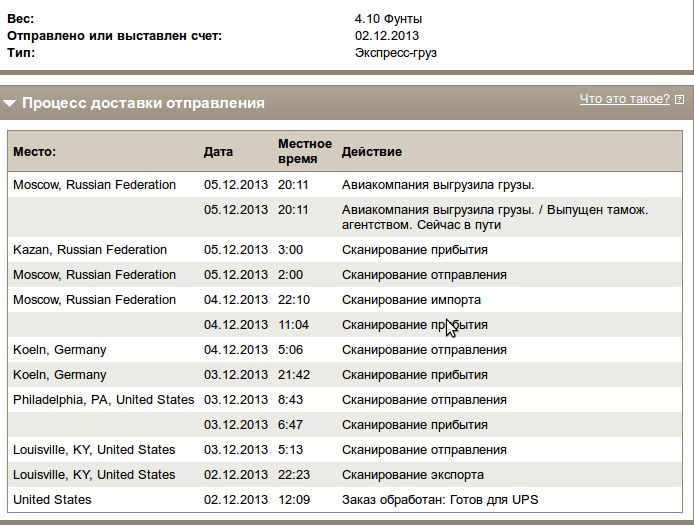The image size is (694, 526).
Task: Click the Экспресс-груз shipment type value
Action: pyautogui.click(x=396, y=53)
